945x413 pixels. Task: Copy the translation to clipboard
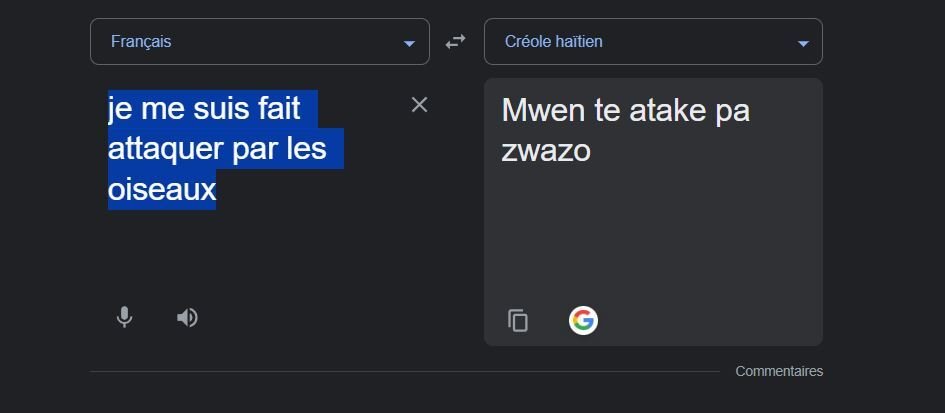coord(518,320)
